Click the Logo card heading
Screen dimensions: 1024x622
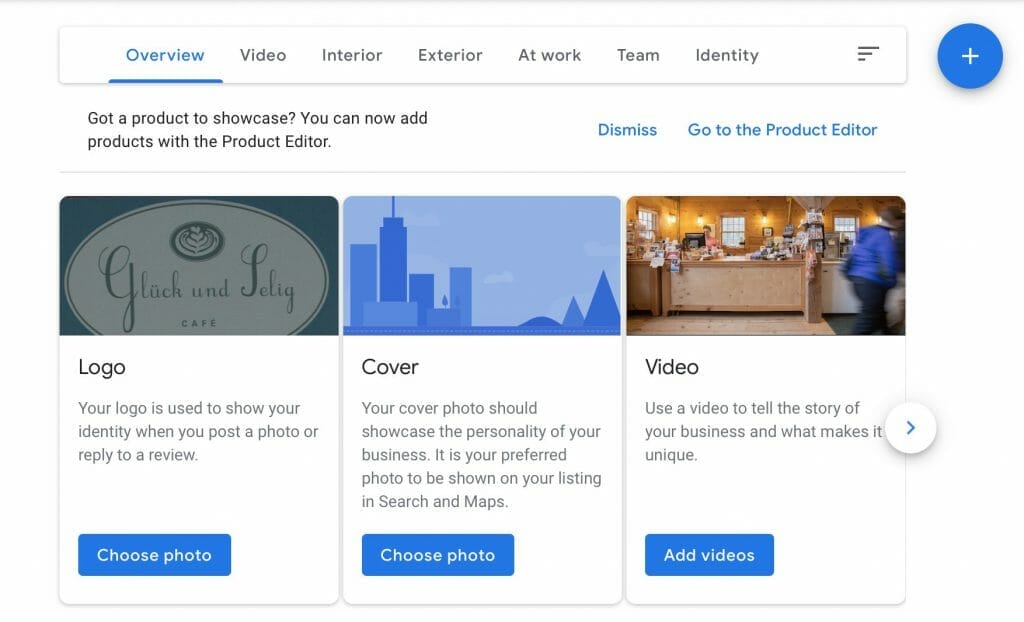[102, 367]
